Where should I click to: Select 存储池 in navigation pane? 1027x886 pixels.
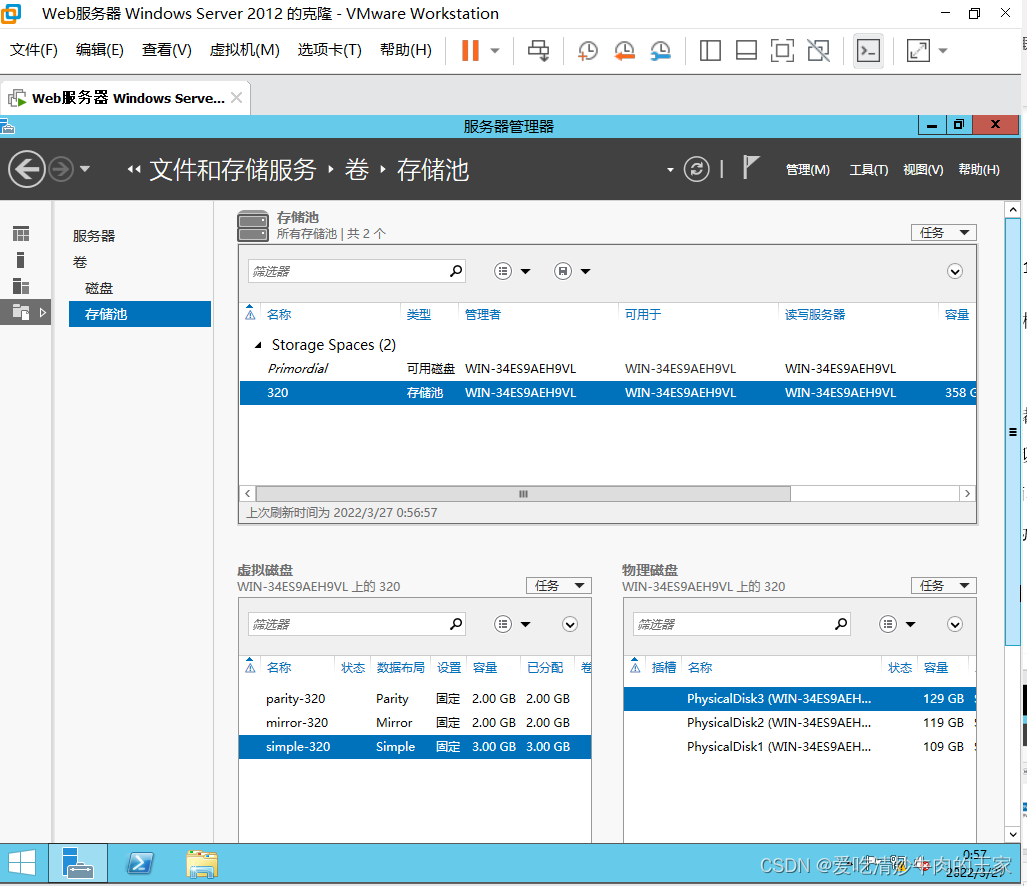pos(140,314)
